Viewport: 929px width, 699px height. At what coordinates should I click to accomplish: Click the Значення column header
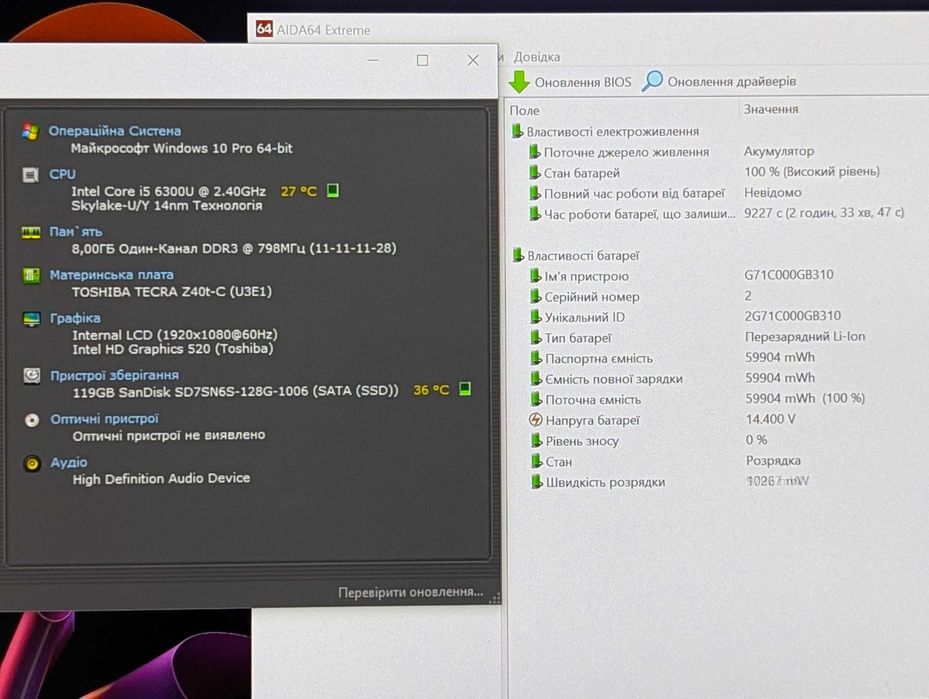(771, 109)
